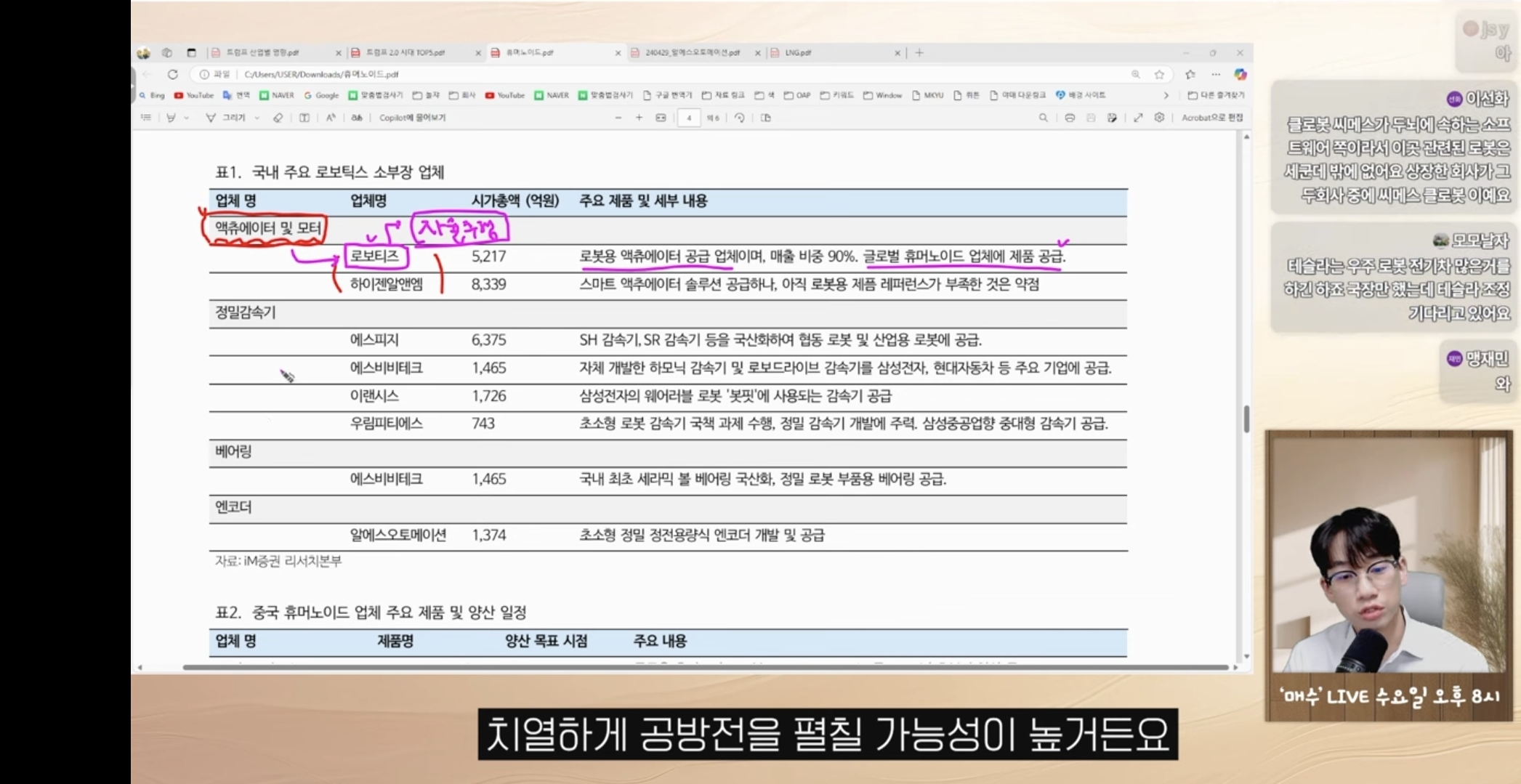1521x784 pixels.
Task: Select the eraser tool in PDF toolbar
Action: (278, 118)
